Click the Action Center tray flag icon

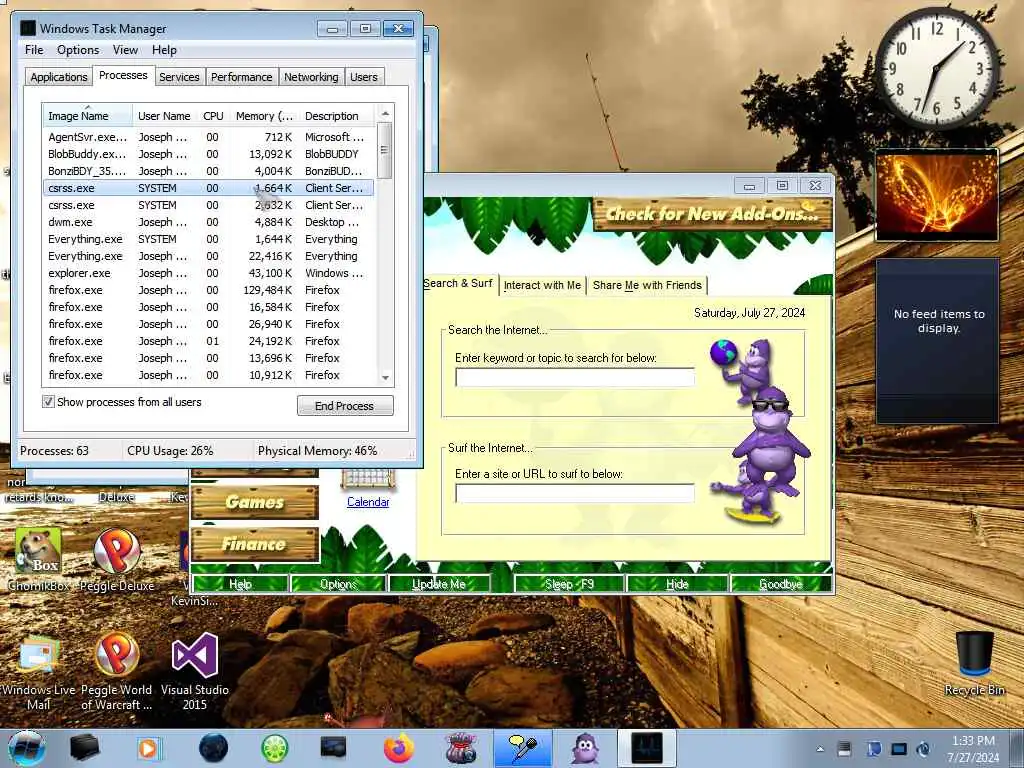873,749
